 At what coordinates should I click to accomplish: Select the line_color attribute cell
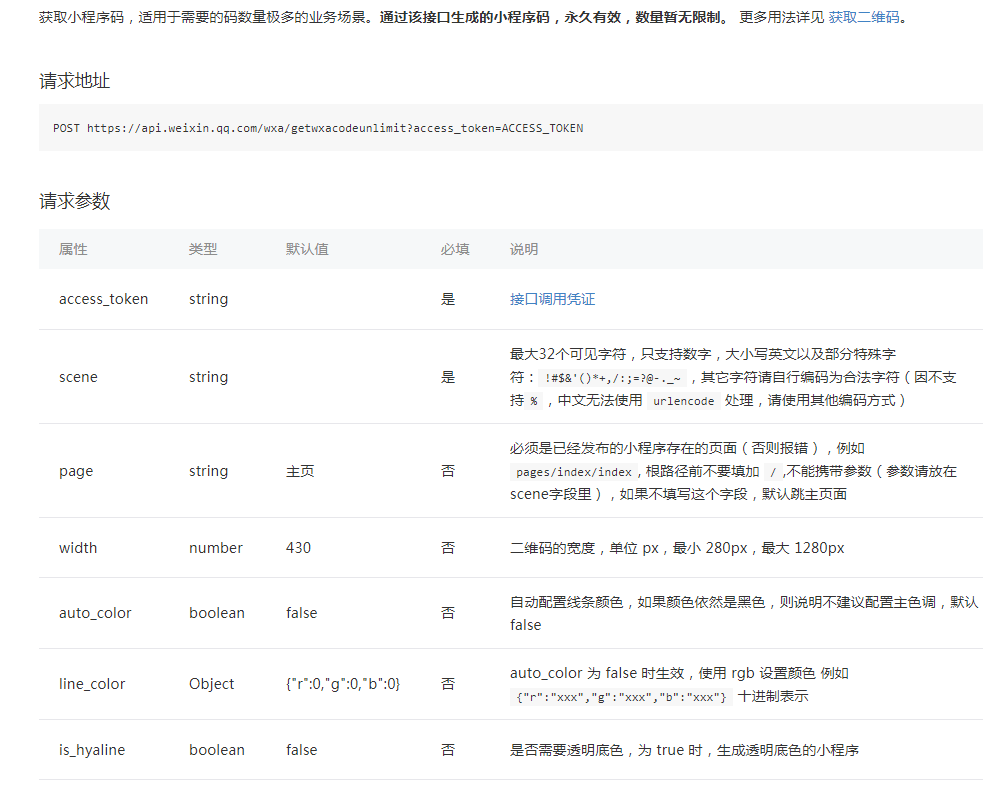click(x=92, y=684)
